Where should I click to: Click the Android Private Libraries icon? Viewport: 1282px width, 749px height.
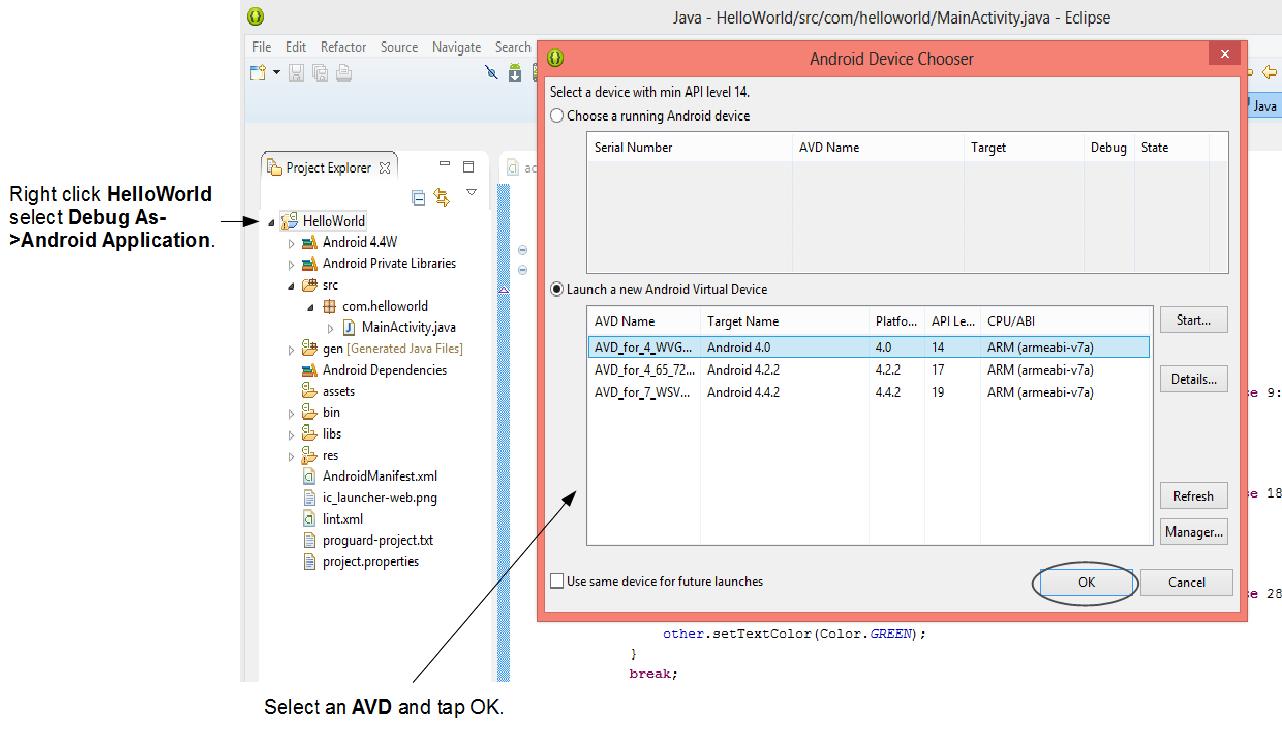click(310, 264)
